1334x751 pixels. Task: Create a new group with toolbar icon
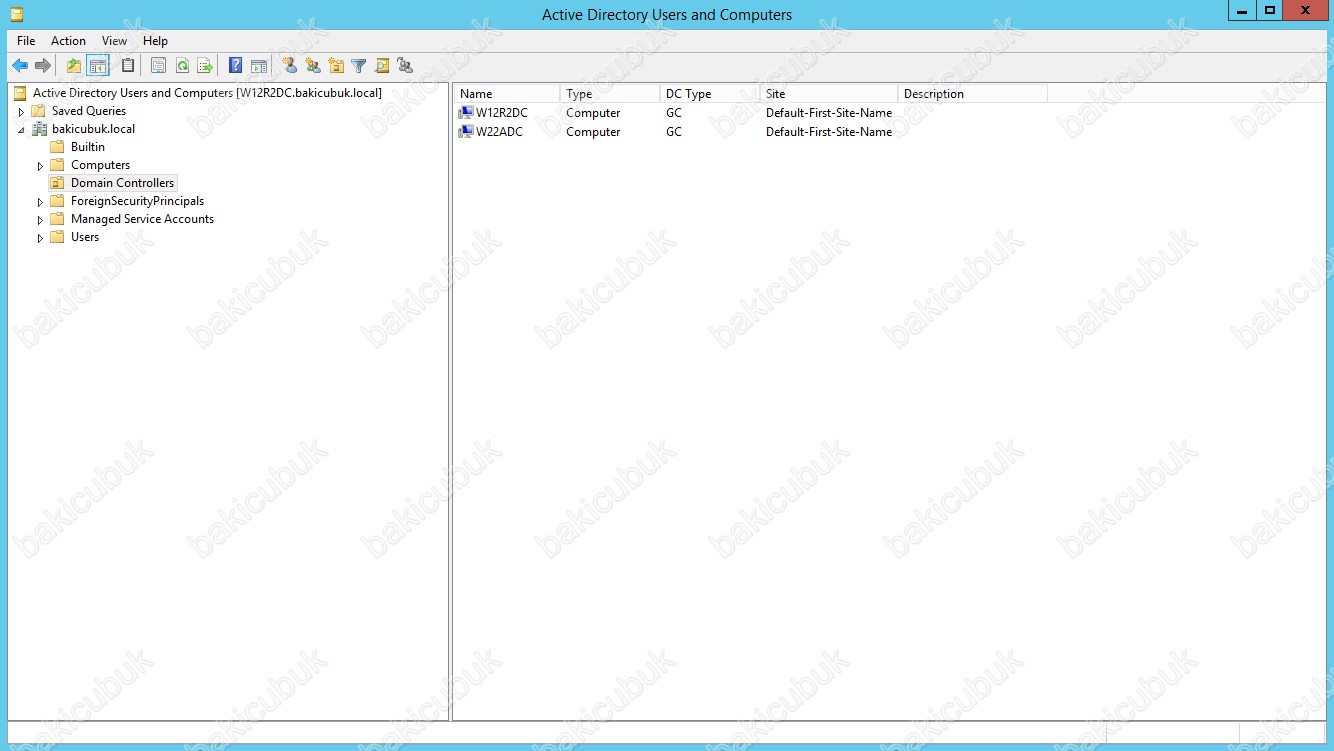(313, 66)
